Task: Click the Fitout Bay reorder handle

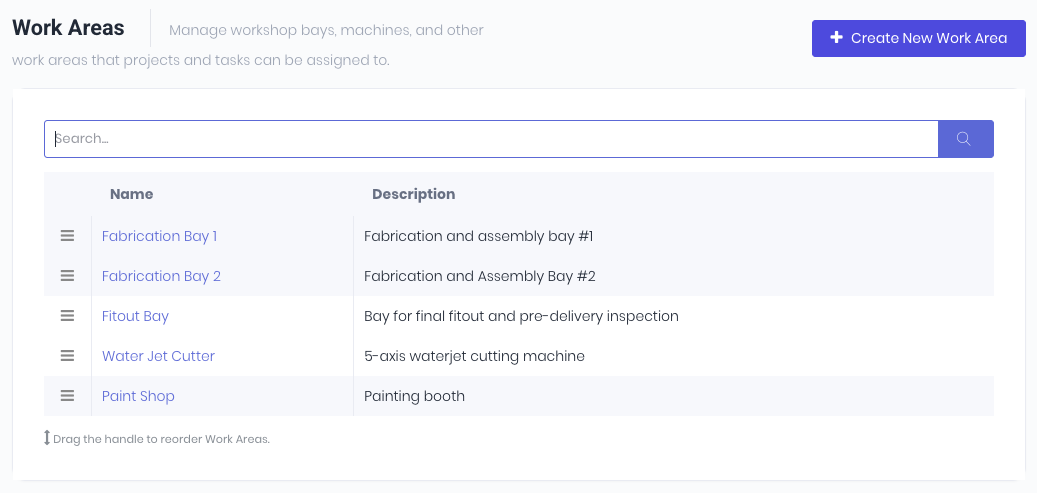Action: (67, 316)
